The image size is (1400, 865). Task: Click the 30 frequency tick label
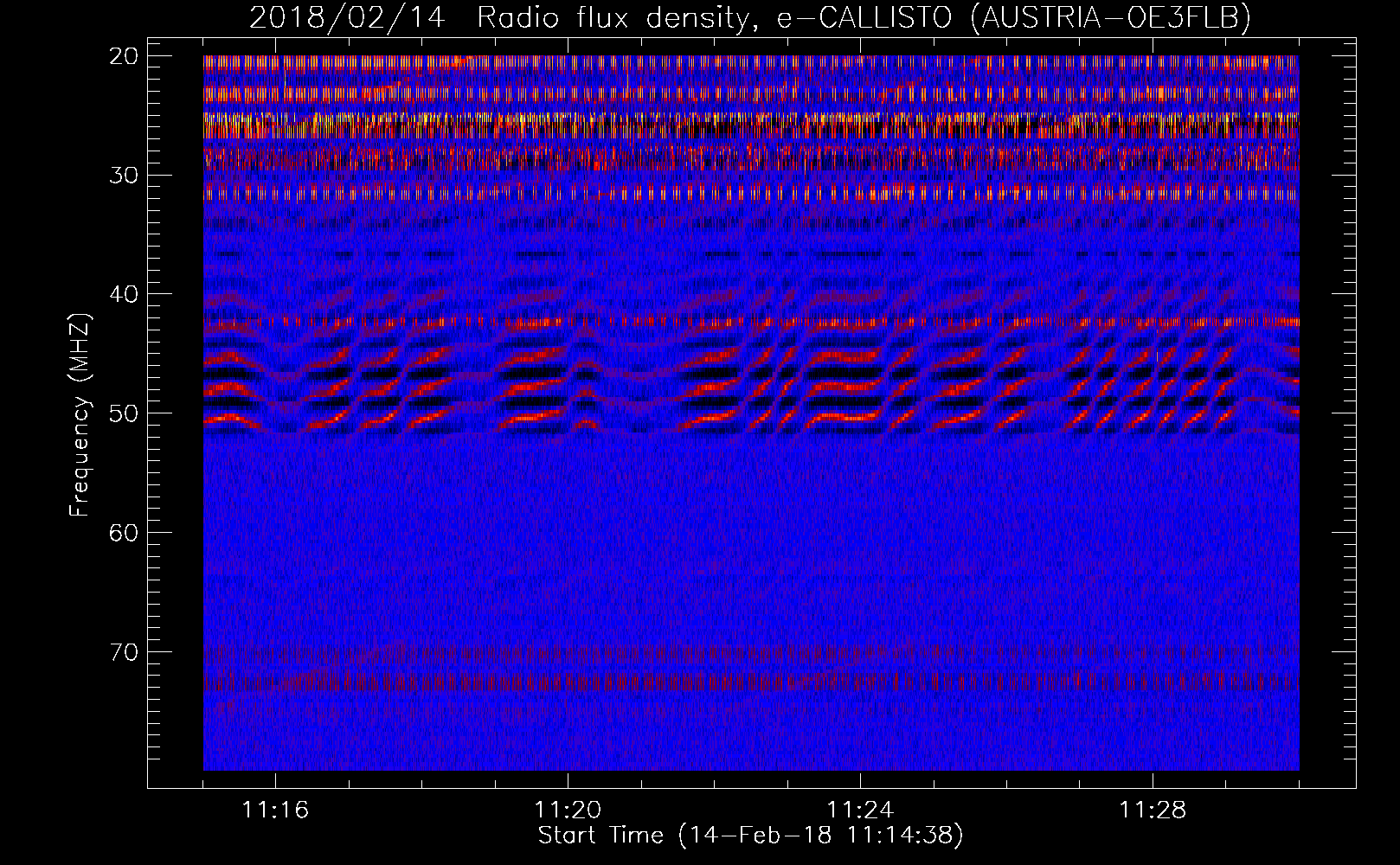pos(125,176)
